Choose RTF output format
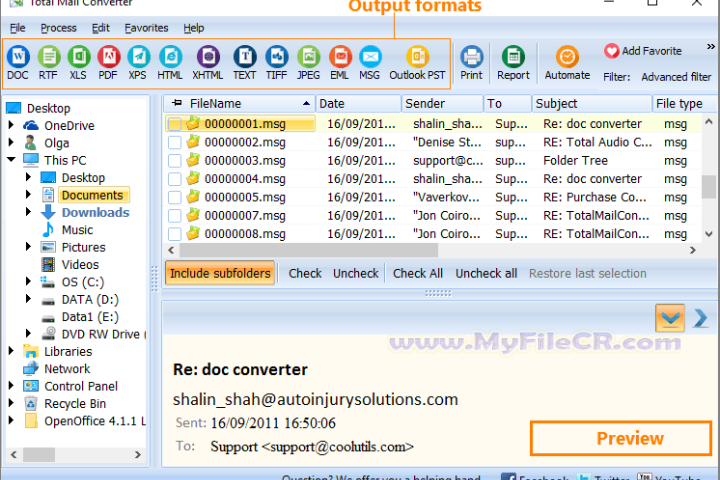Image resolution: width=720 pixels, height=480 pixels. tap(48, 63)
